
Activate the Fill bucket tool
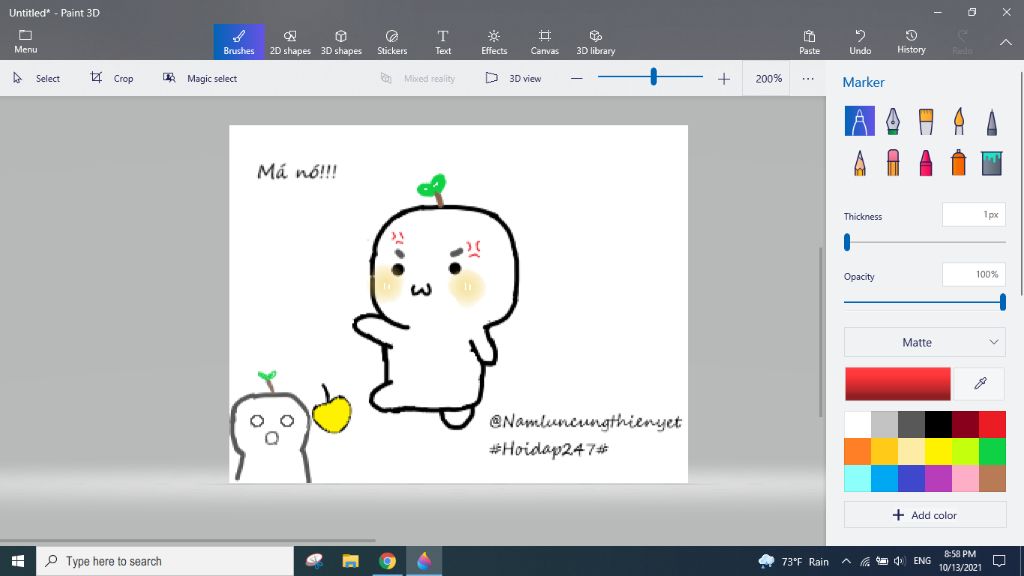click(991, 162)
